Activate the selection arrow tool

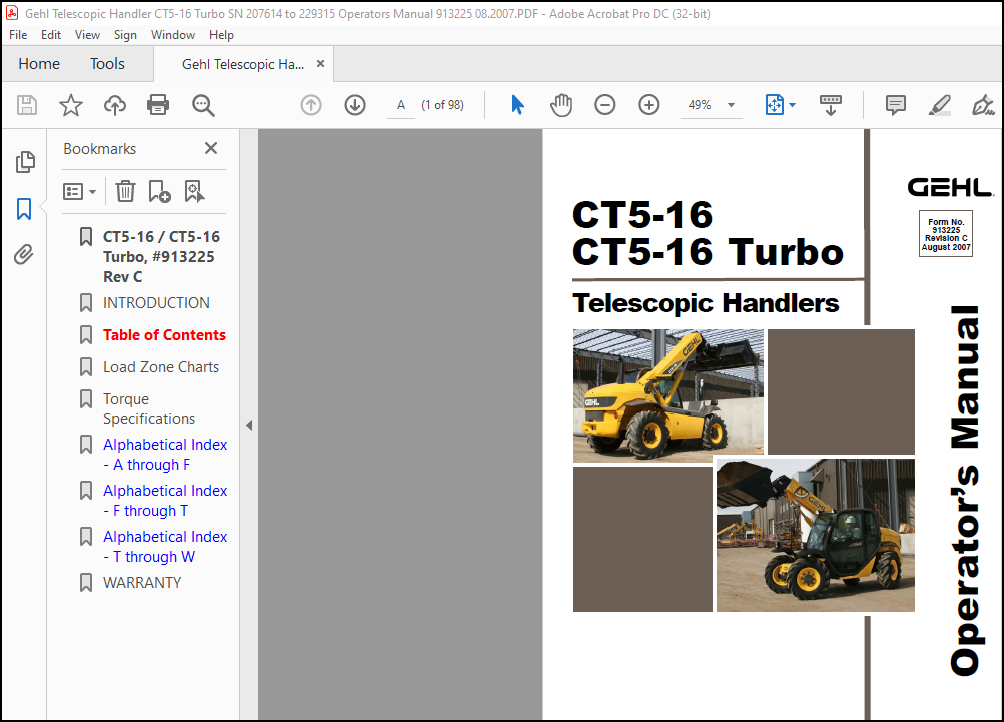517,105
